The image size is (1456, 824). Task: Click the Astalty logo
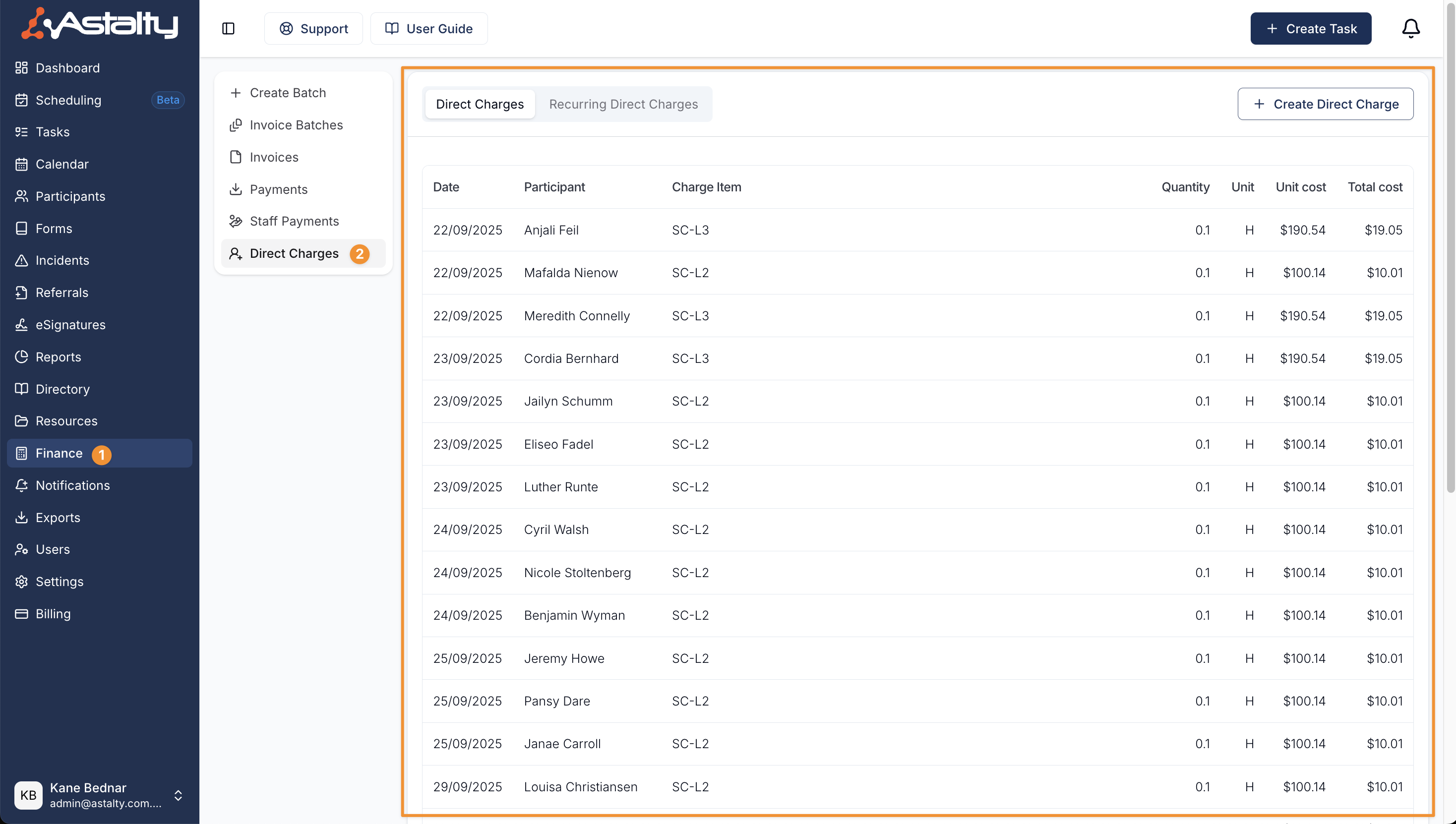100,24
